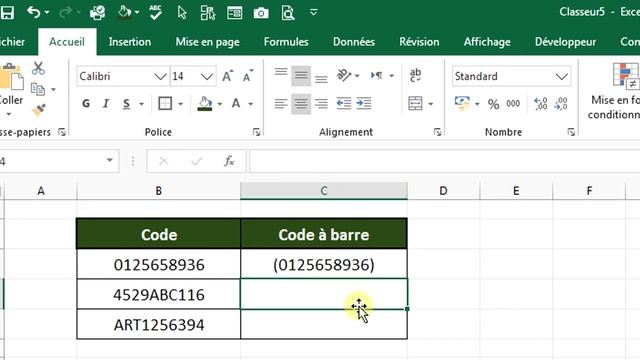The height and width of the screenshot is (360, 640).
Task: Click the camera tool icon in the quick access toolbar
Action: 261,13
